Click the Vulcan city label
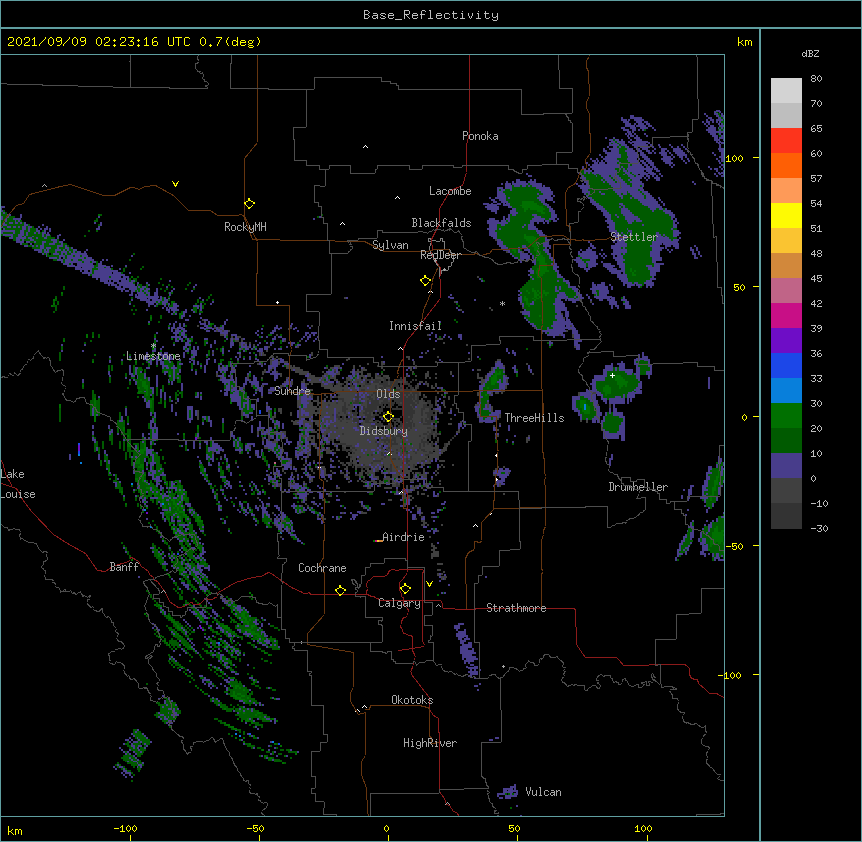 pos(543,792)
